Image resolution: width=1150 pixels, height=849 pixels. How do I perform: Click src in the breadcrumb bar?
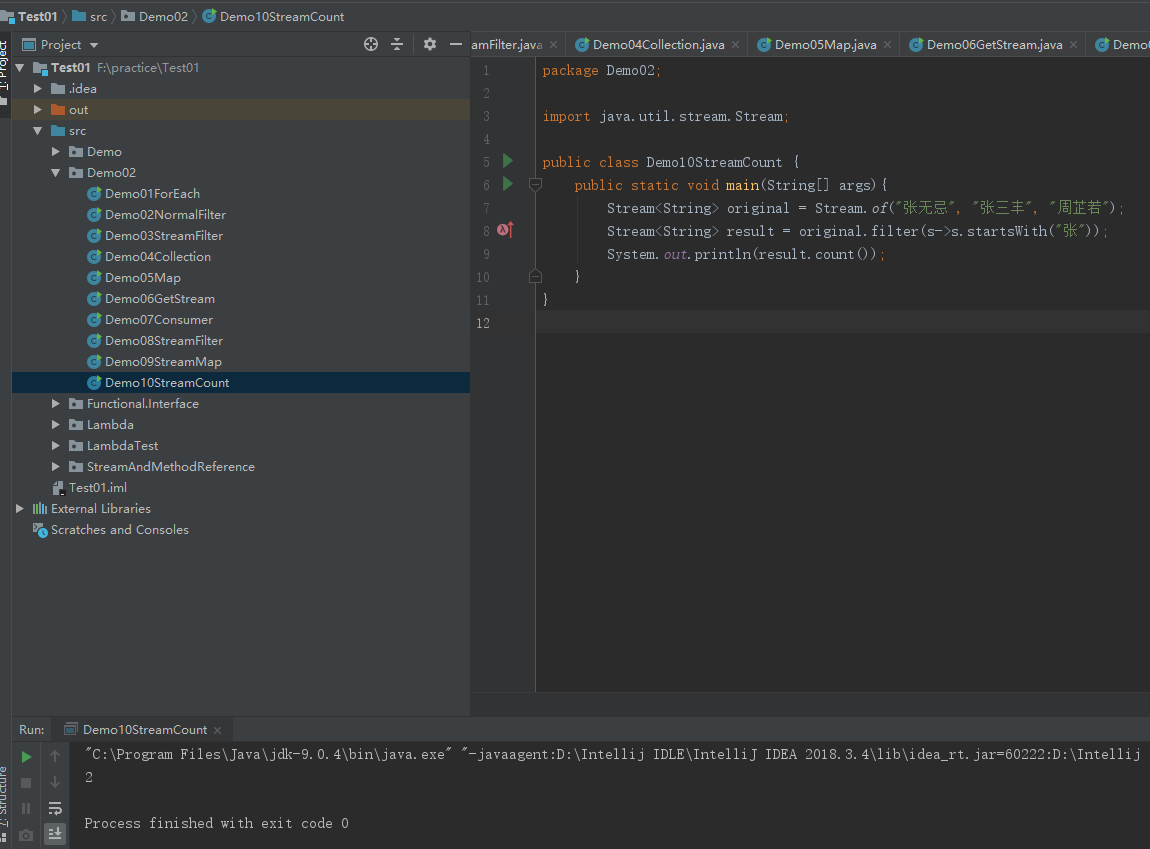coord(96,16)
